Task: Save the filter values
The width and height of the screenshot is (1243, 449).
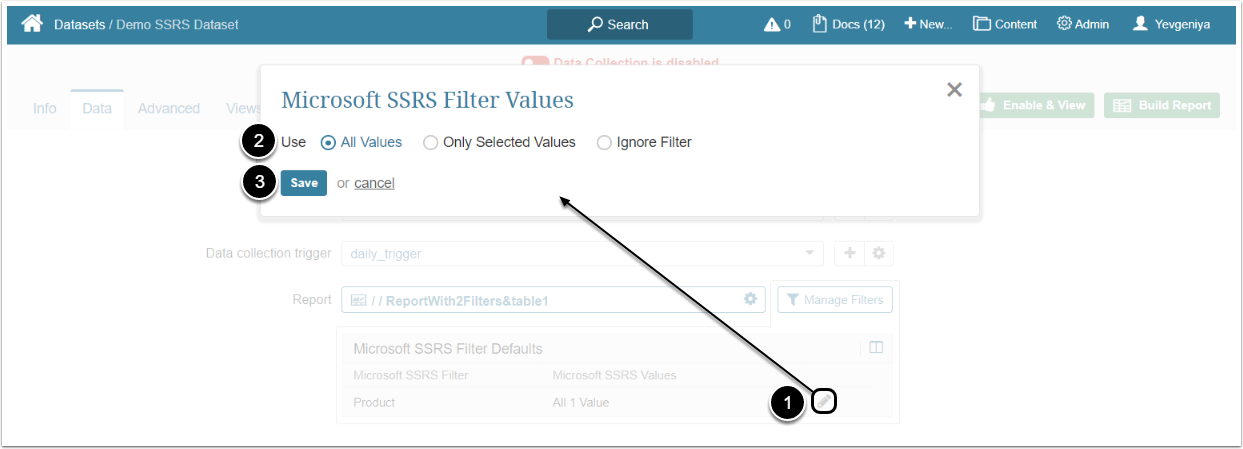Action: tap(304, 183)
